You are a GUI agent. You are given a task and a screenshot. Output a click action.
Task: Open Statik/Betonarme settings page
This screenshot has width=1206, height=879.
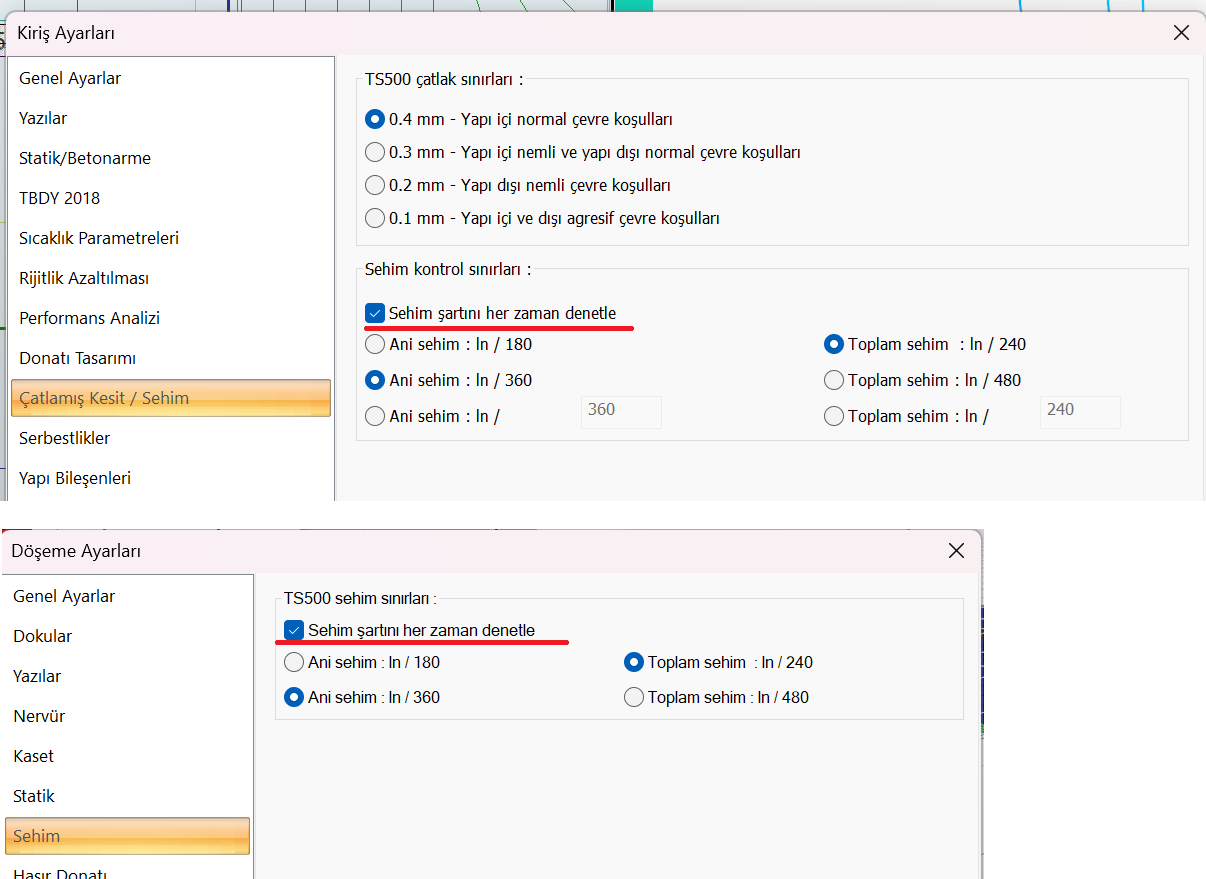point(171,158)
